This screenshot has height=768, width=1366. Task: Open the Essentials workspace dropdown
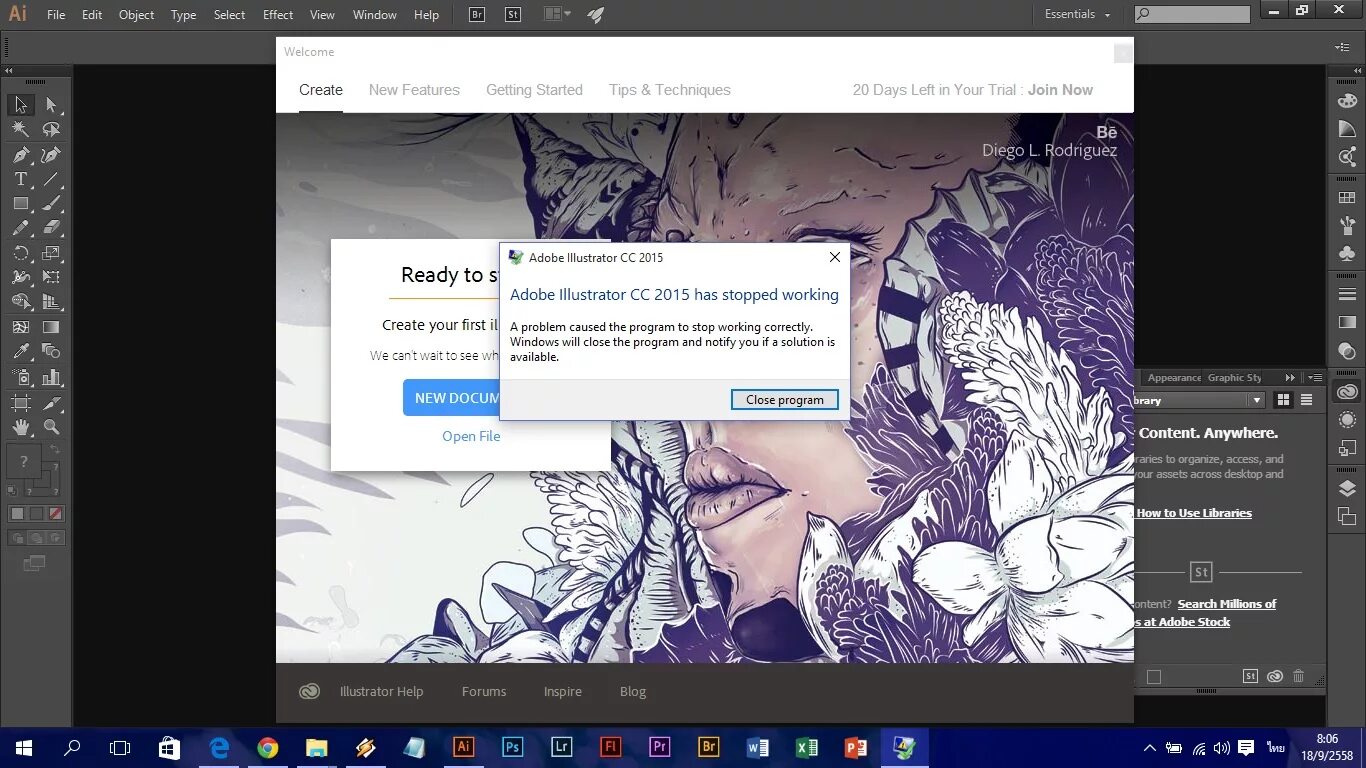1078,14
